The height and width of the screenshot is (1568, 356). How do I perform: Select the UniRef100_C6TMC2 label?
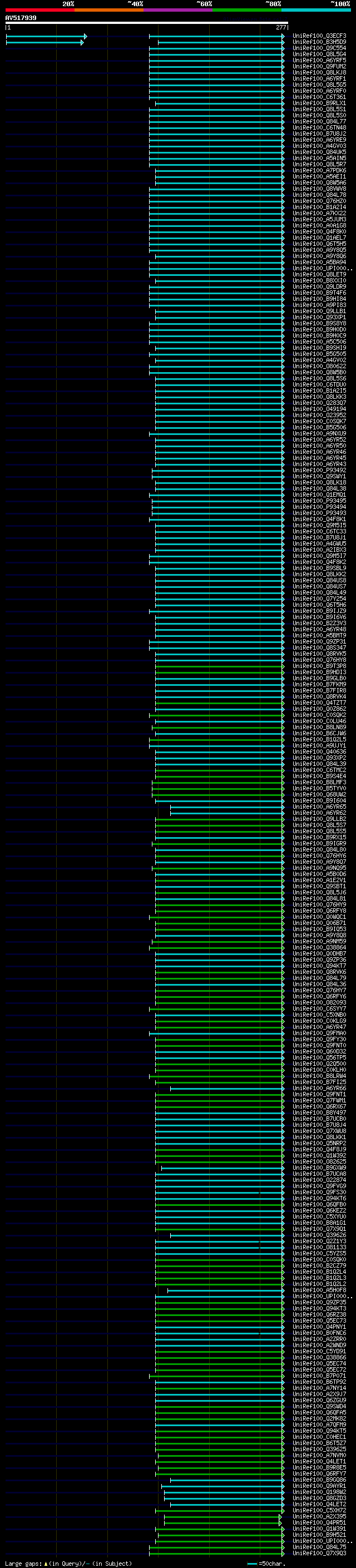click(319, 769)
